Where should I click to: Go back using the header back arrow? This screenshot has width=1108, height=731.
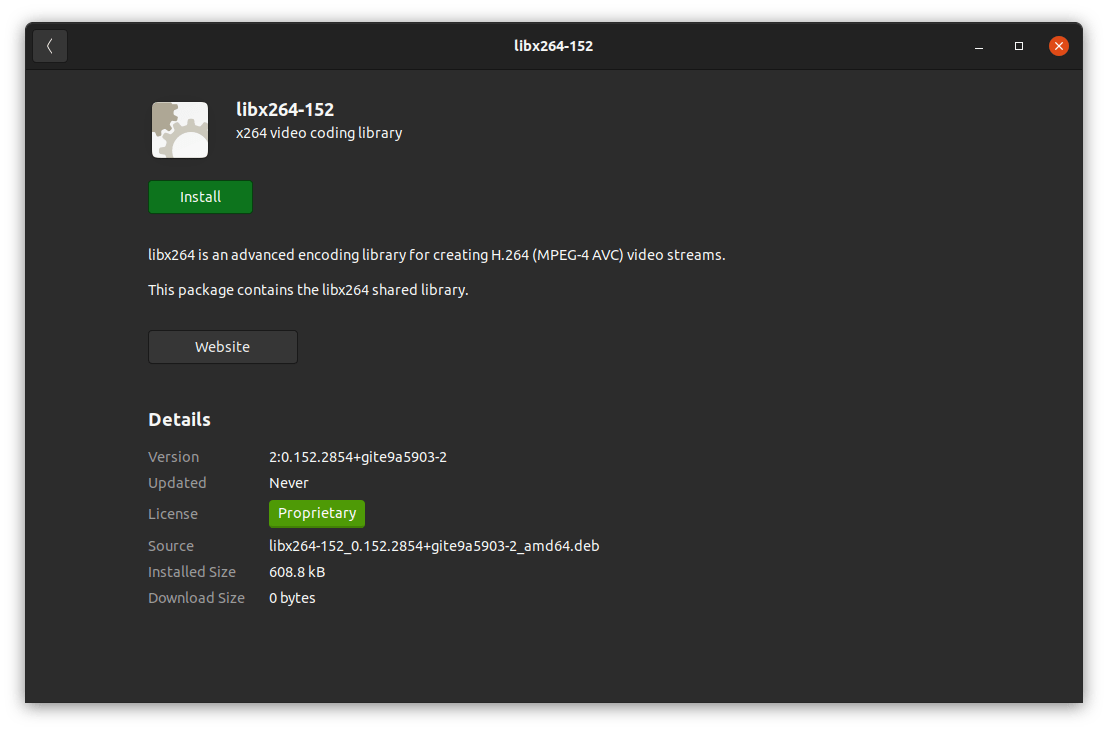tap(50, 46)
